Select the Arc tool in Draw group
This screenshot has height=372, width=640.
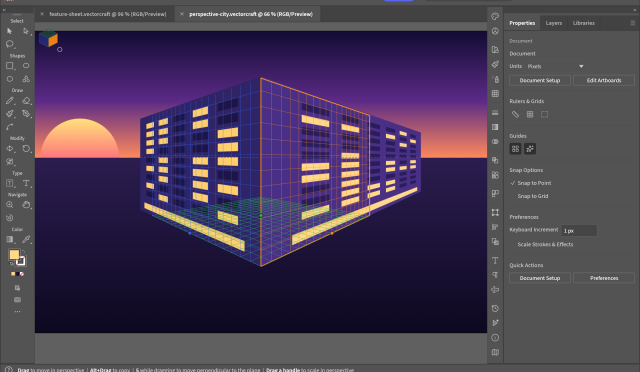[x=10, y=127]
